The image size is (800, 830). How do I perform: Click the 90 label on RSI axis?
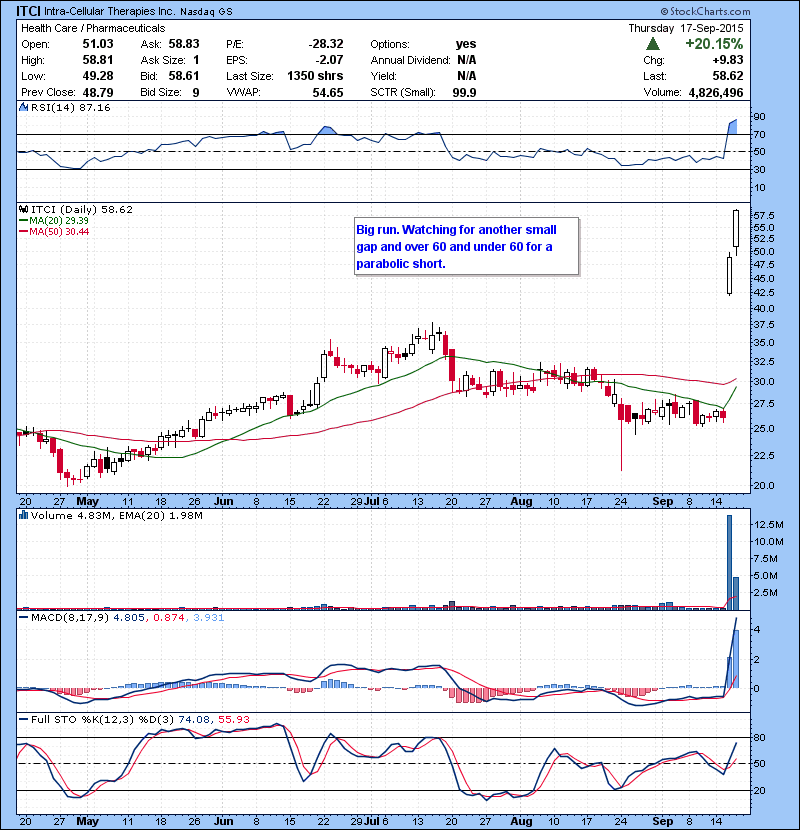pos(759,117)
